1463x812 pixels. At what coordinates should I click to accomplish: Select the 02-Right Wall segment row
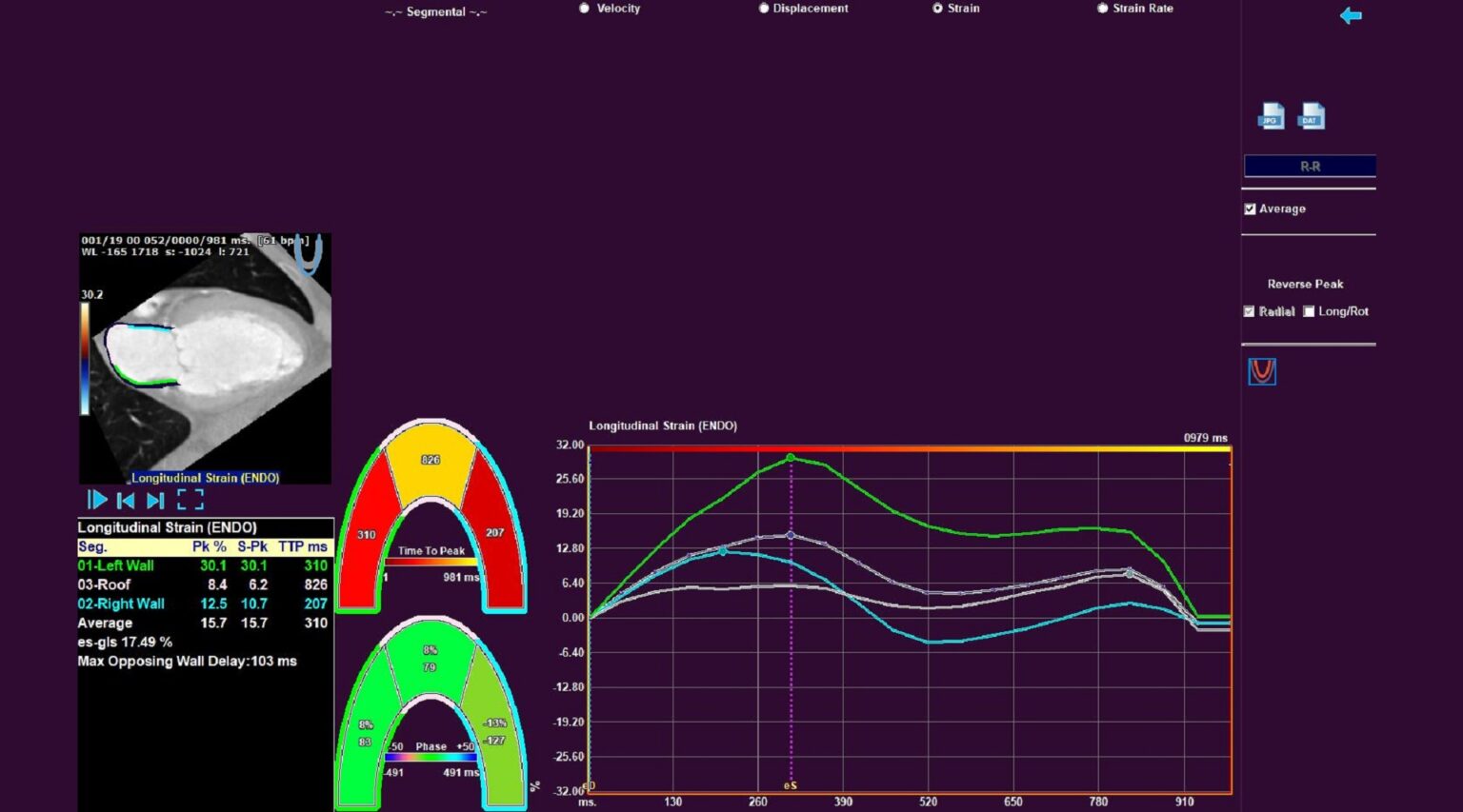click(121, 604)
